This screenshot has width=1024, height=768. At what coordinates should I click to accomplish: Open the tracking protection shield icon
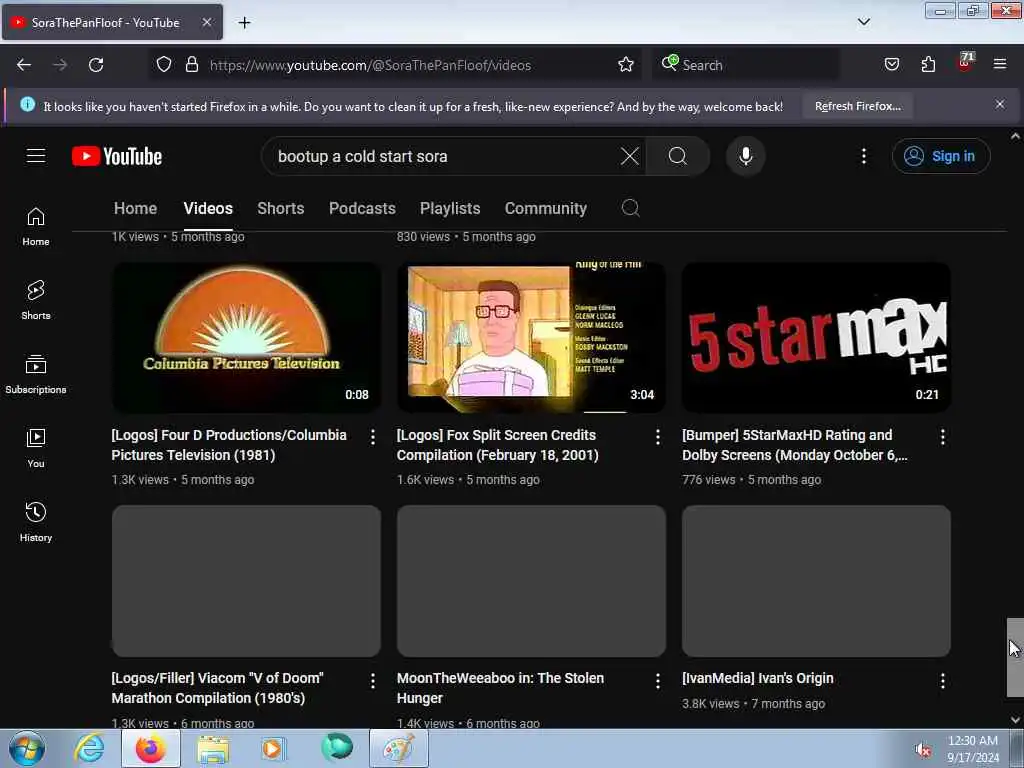pos(164,65)
